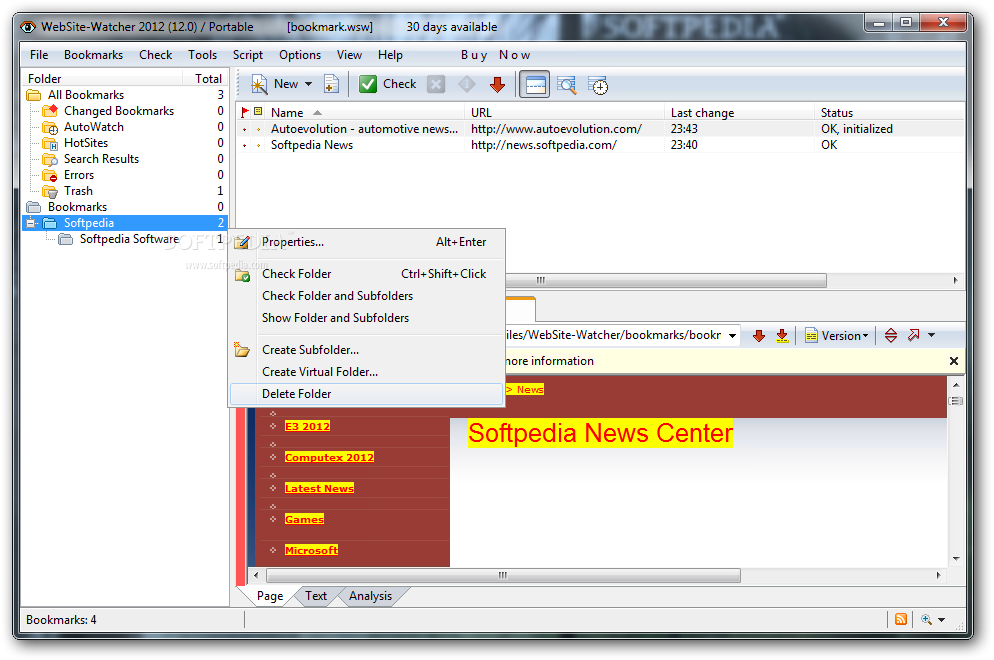Open the Options menu
The image size is (994, 660).
coord(300,55)
